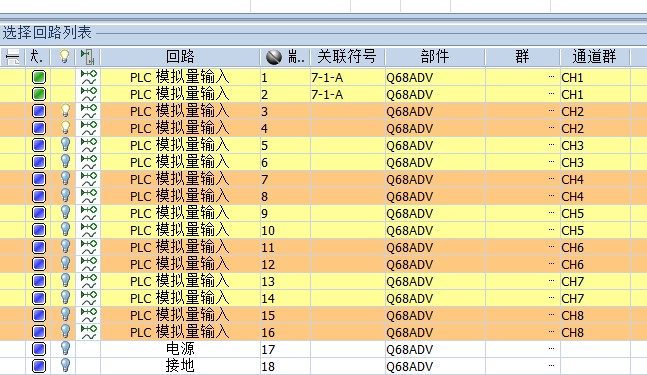This screenshot has height=375, width=647.
Task: Click the blue status icon for 电源 row
Action: pos(39,349)
